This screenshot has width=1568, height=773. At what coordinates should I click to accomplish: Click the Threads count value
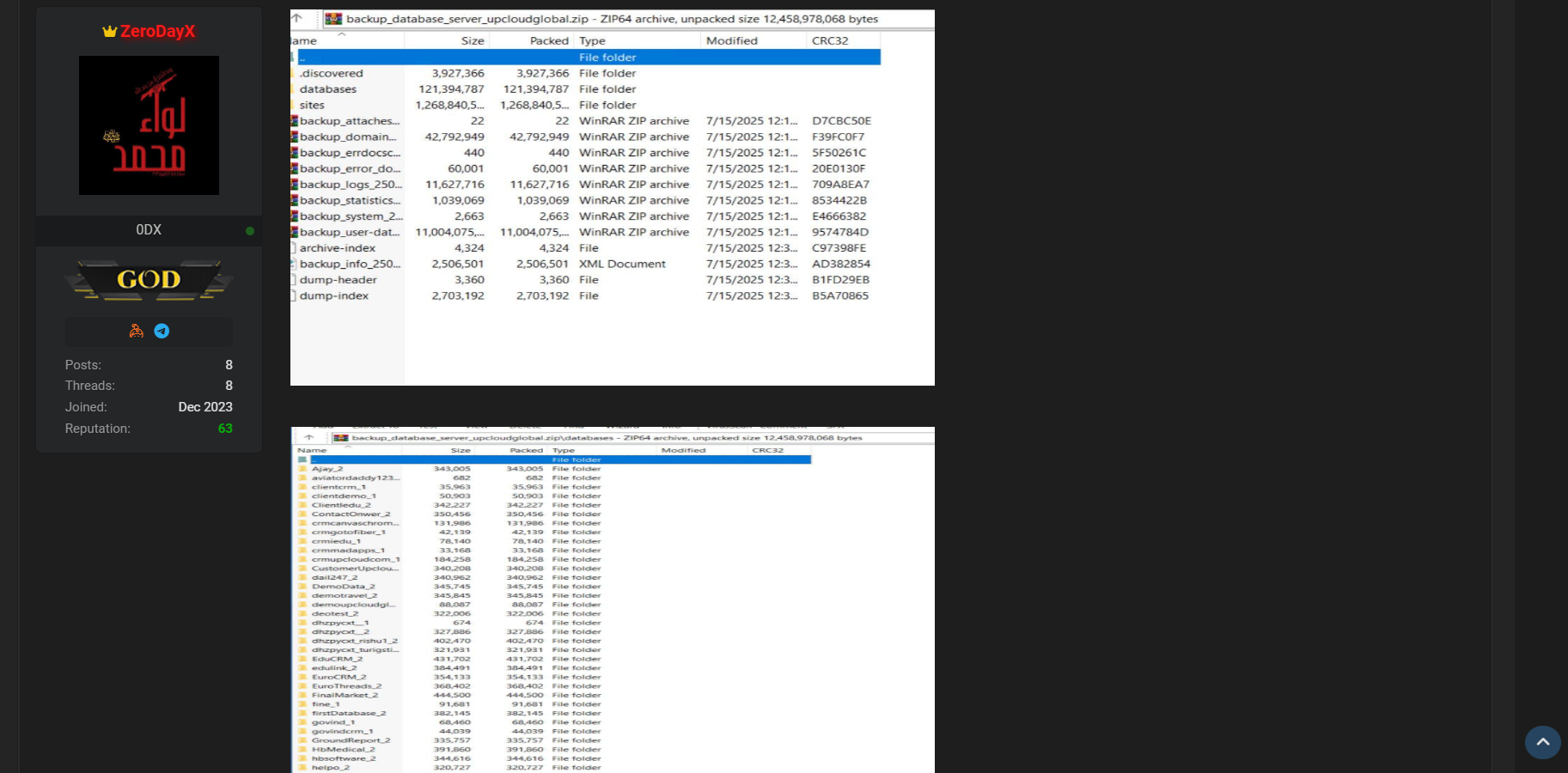pos(229,386)
